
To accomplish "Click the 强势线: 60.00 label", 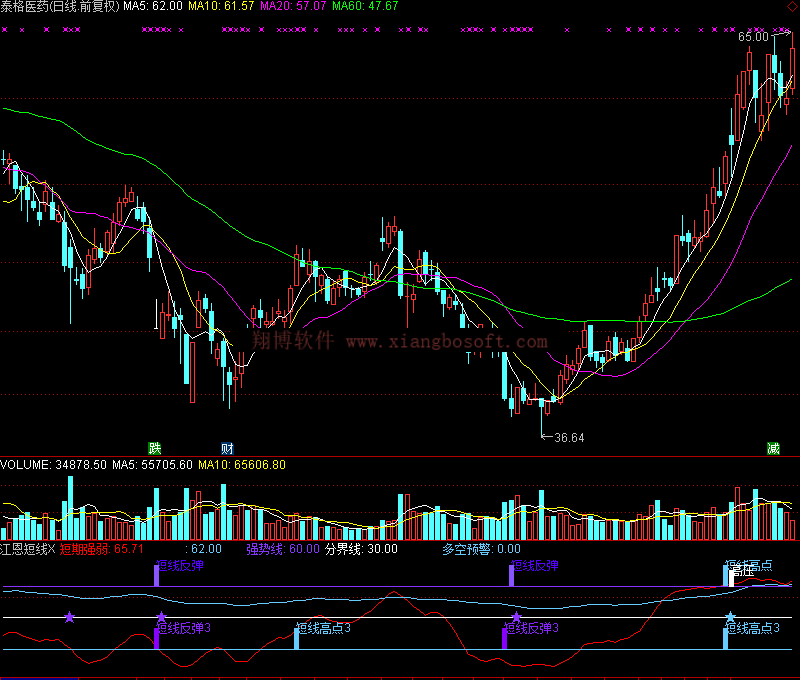I will 283,548.
